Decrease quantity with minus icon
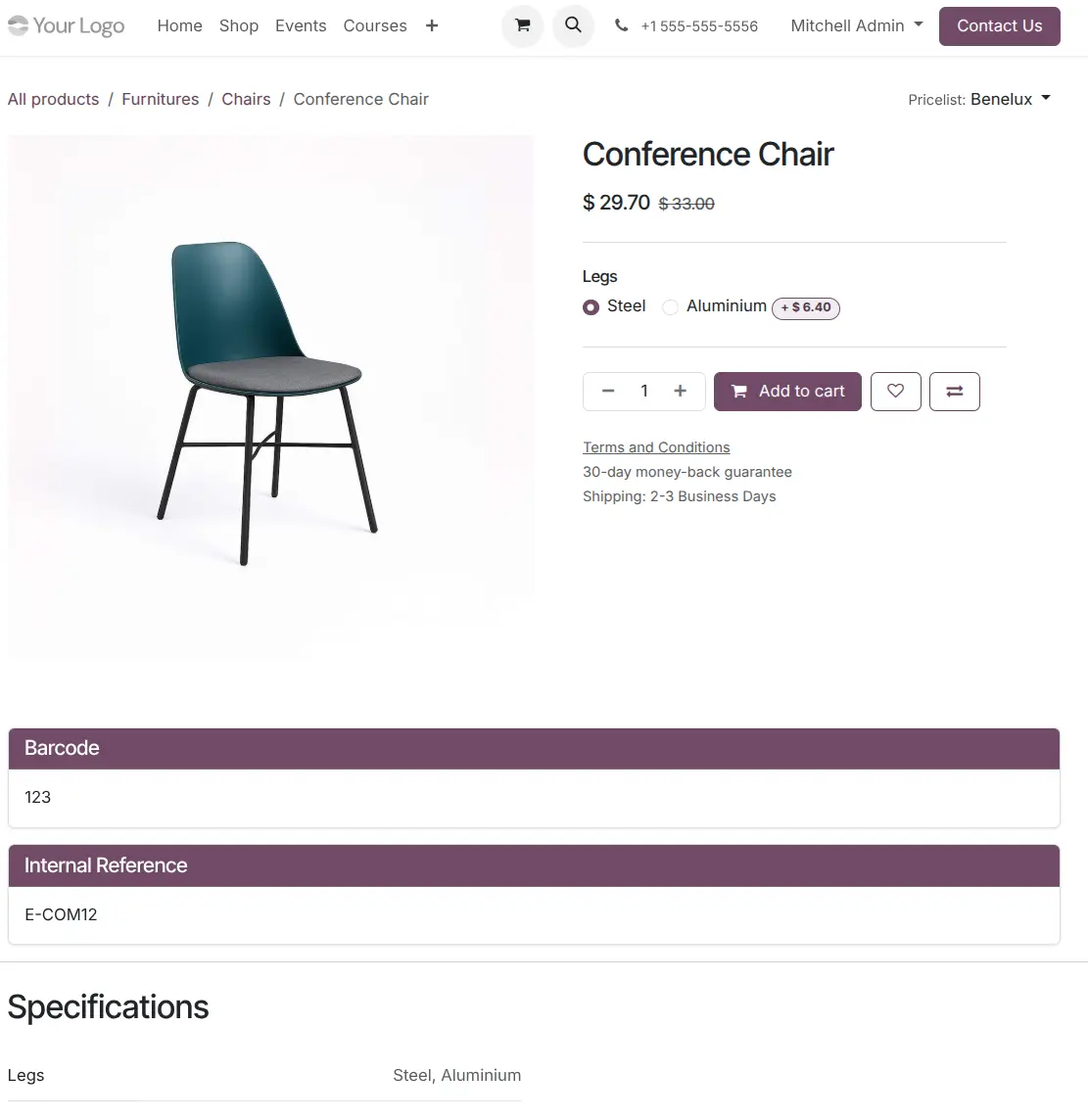This screenshot has height=1120, width=1088. click(608, 392)
